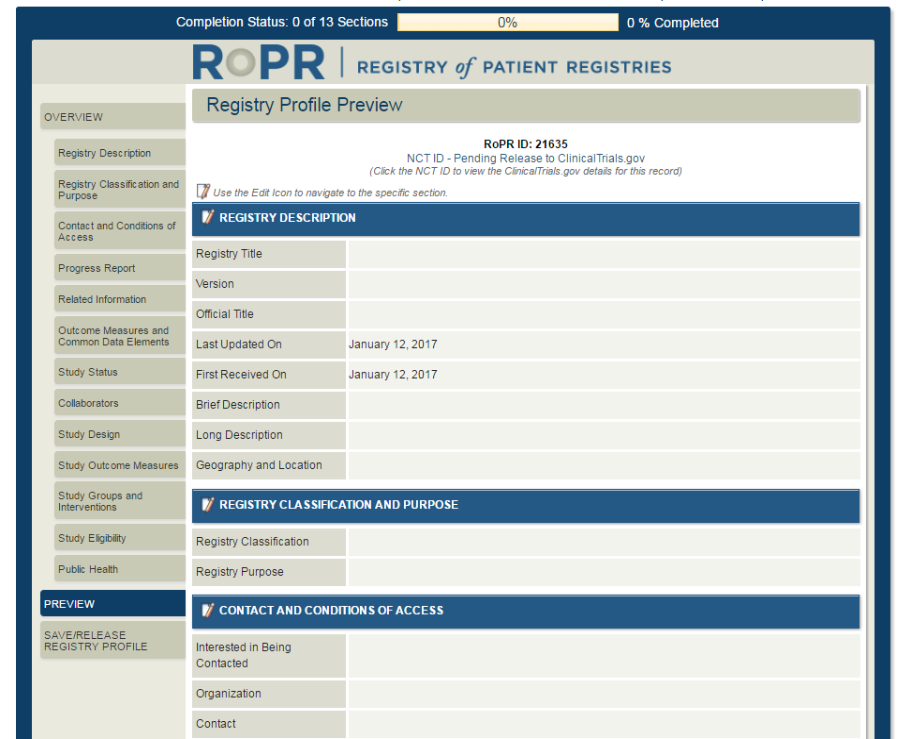Viewport: 897px width, 739px height.
Task: Click the Registry of Patient Registries banner text
Action: [x=514, y=67]
